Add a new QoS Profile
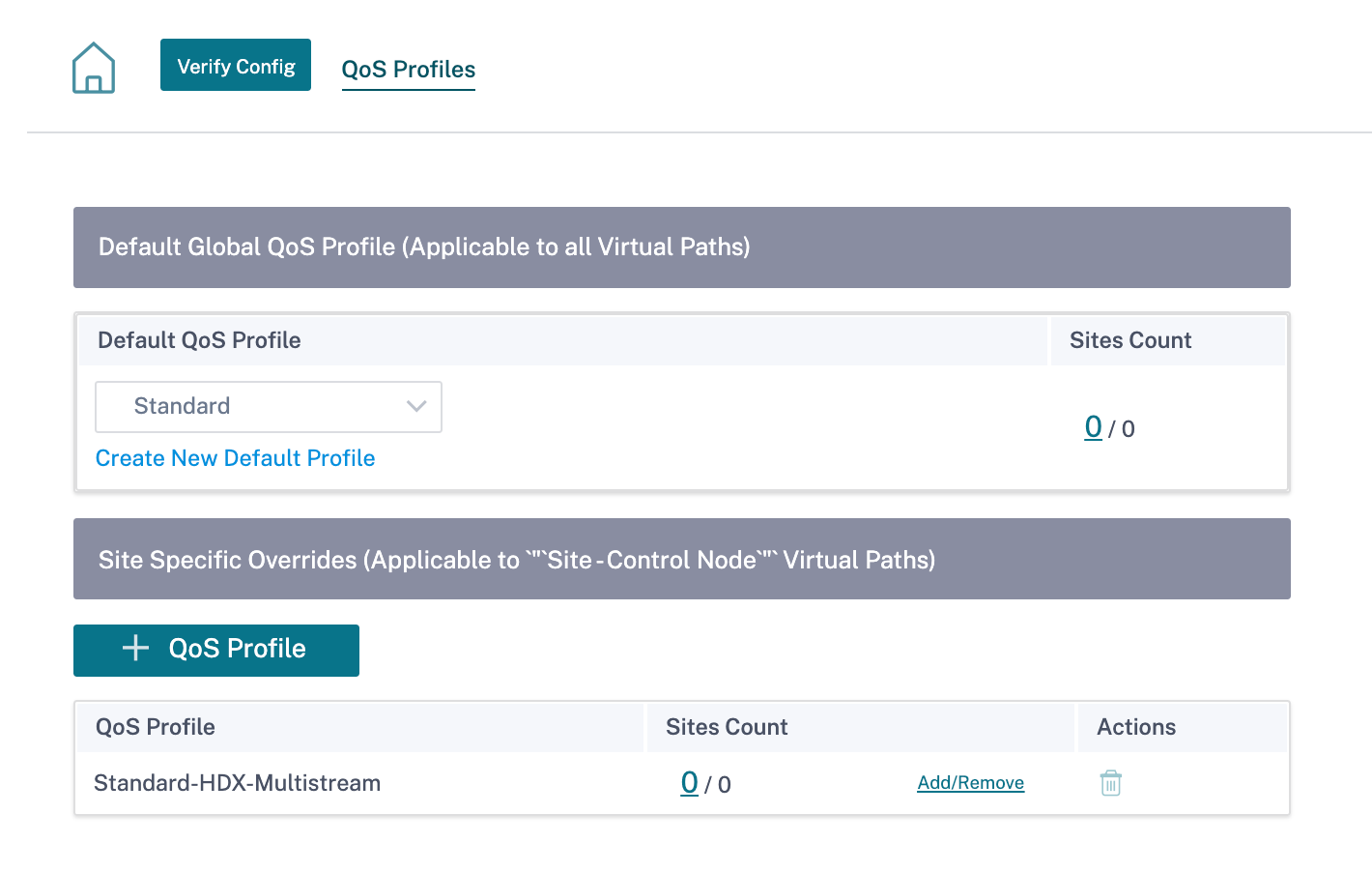 coord(216,651)
